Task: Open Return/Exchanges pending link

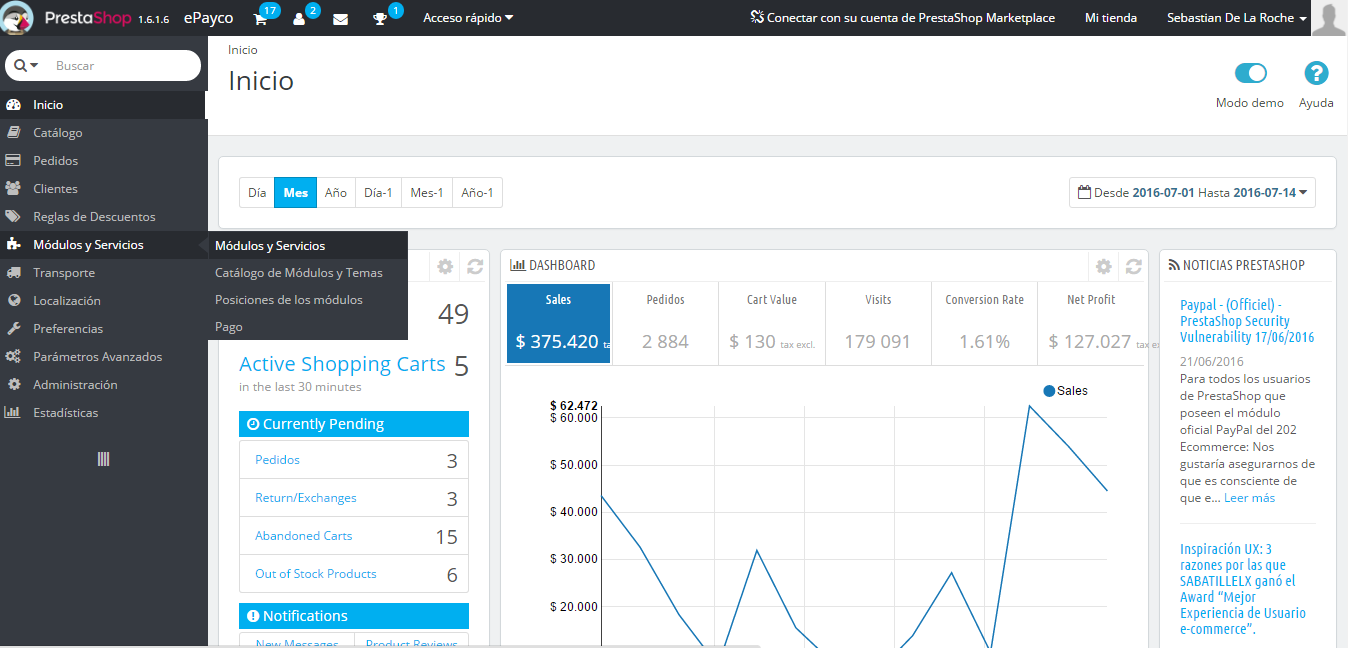Action: pos(306,498)
